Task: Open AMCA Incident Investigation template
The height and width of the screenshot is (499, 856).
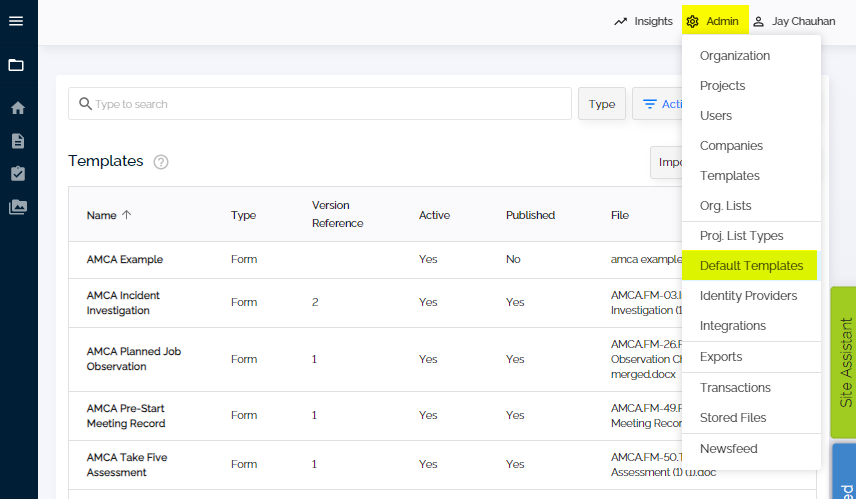Action: (x=123, y=302)
